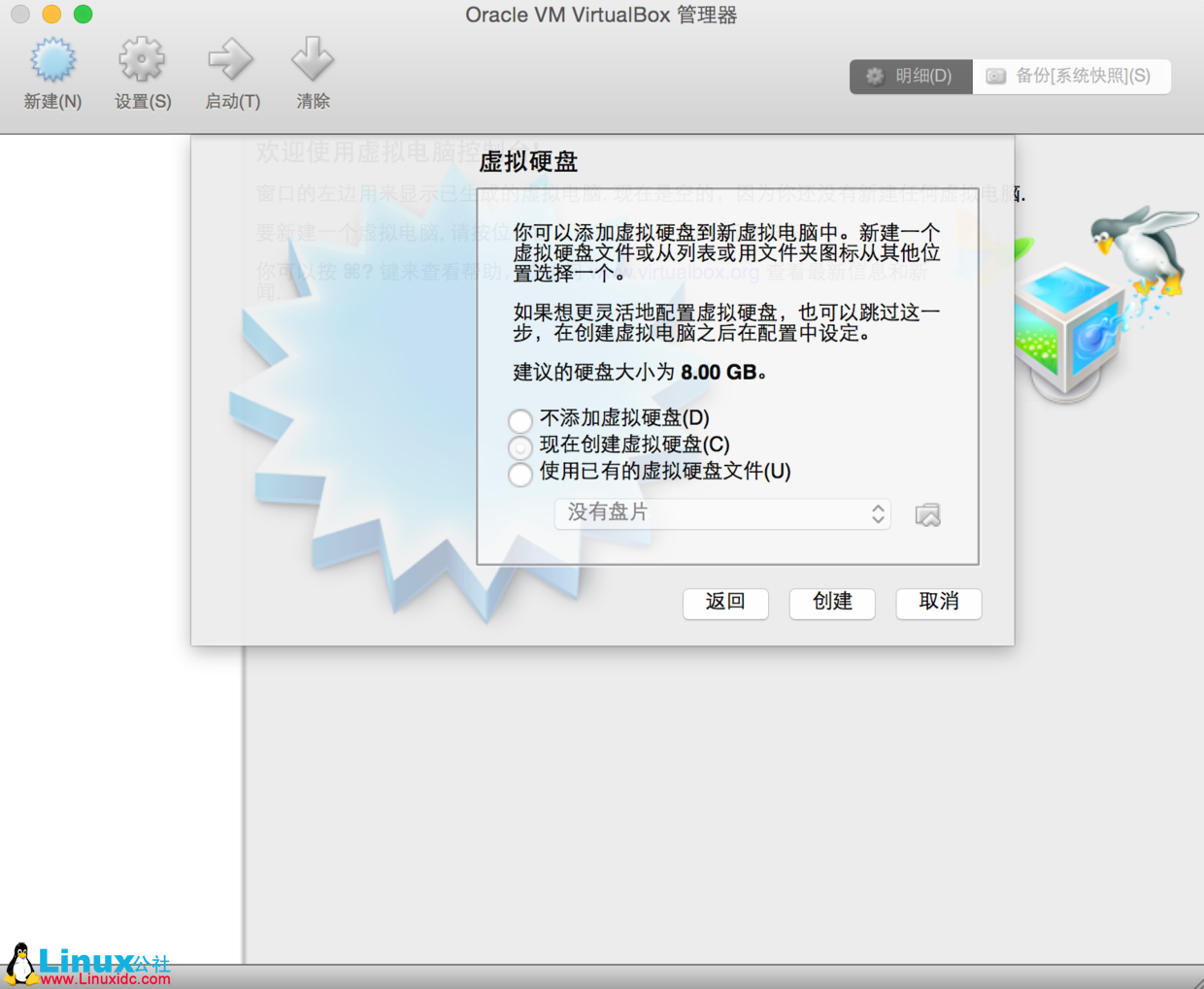The height and width of the screenshot is (989, 1204).
Task: Click folder icon to browse disk file
Action: point(927,514)
